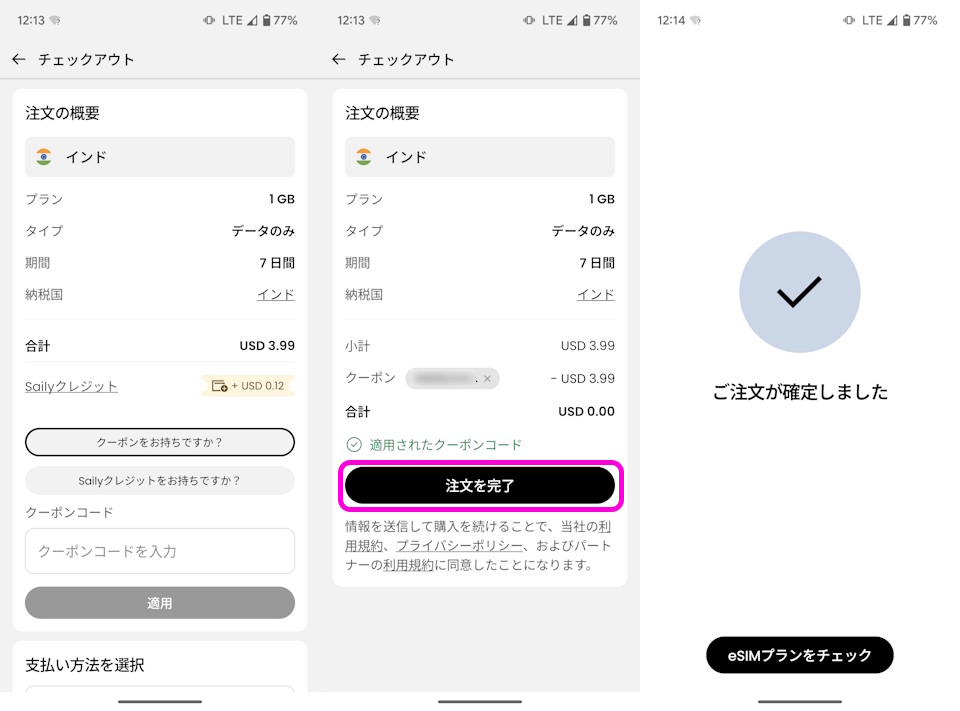Focus the クーポンコードを入力 text field
Image resolution: width=960 pixels, height=711 pixels.
pos(160,551)
